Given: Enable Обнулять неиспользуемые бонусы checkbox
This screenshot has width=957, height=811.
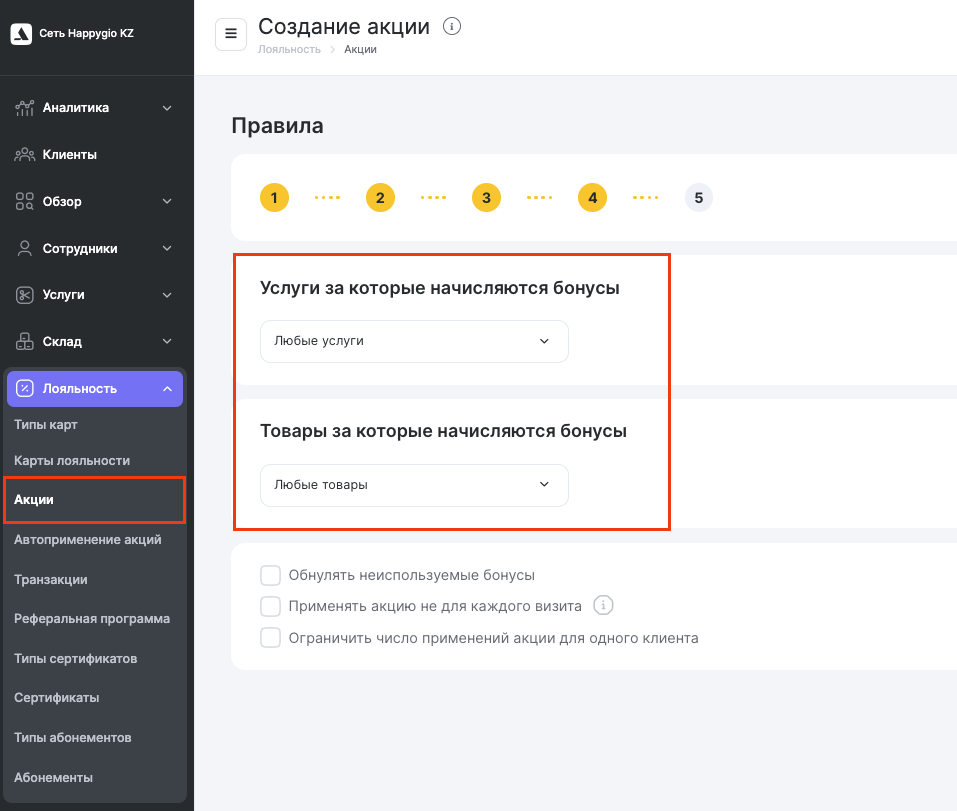Looking at the screenshot, I should coord(270,575).
